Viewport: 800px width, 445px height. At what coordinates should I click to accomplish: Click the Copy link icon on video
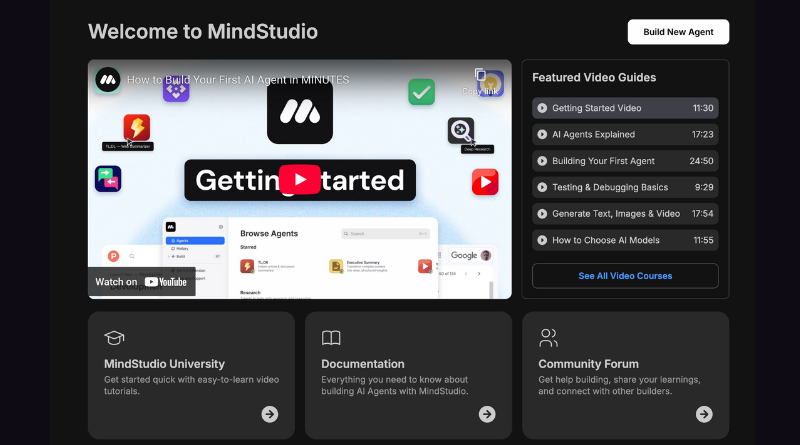(x=480, y=77)
